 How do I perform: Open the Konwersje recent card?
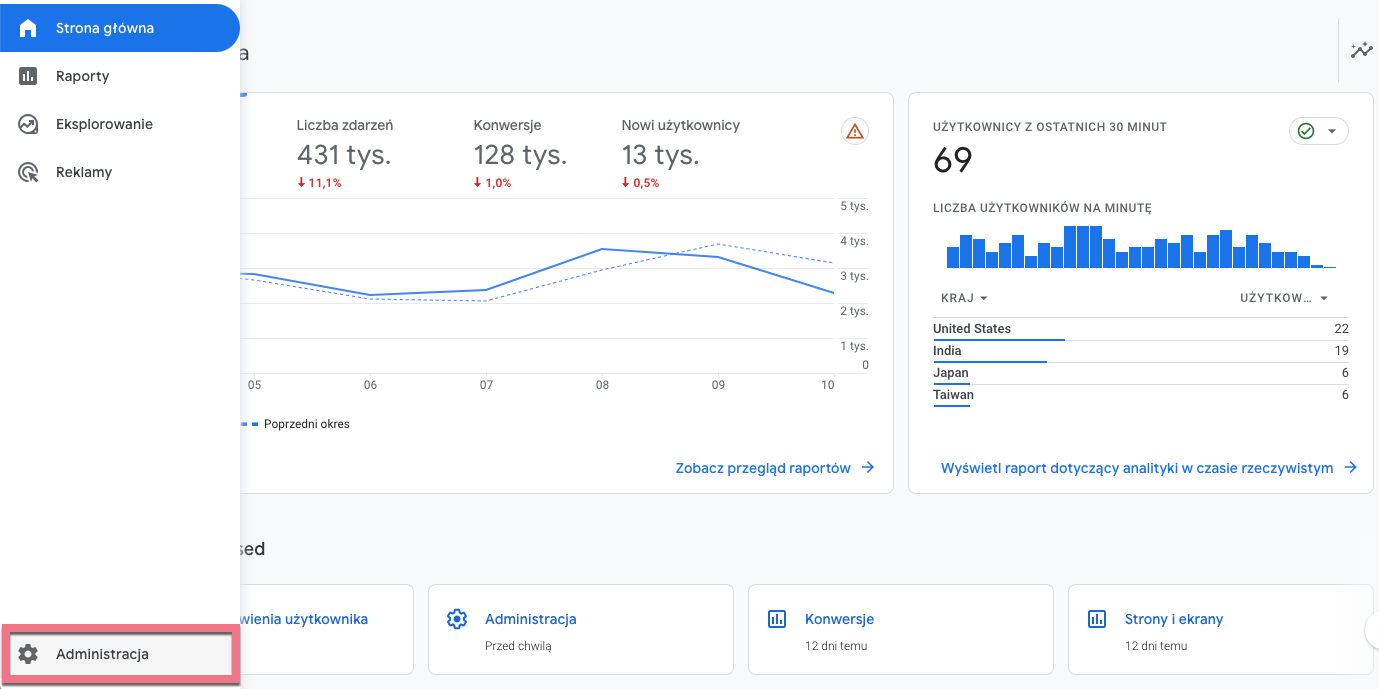click(x=900, y=630)
